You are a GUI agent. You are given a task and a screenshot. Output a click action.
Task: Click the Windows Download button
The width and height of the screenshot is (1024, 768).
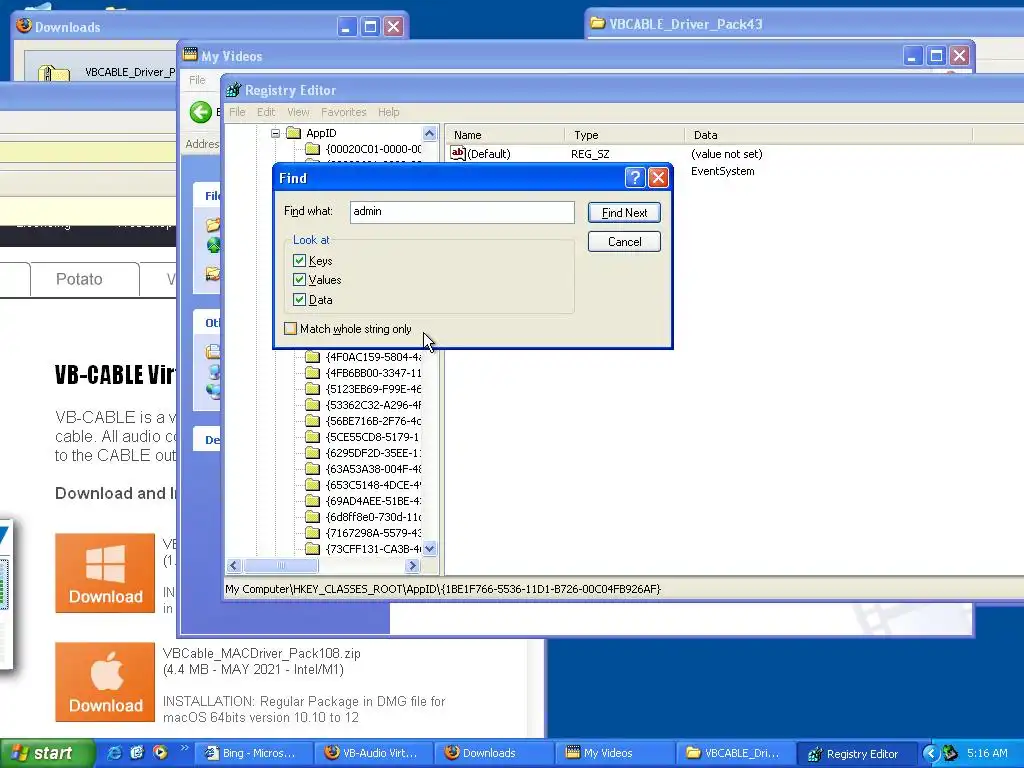[x=105, y=573]
